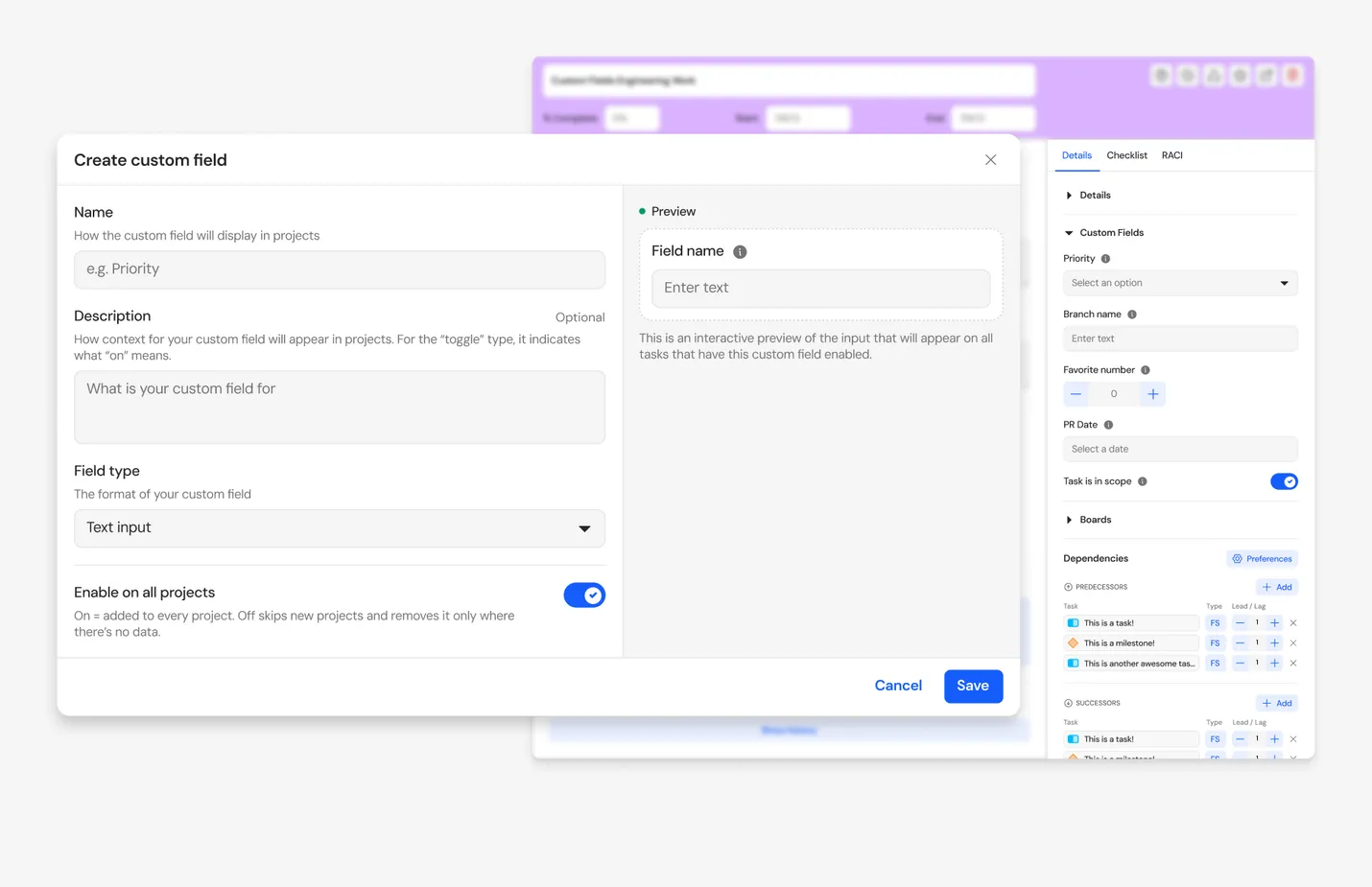The width and height of the screenshot is (1372, 887).
Task: Click the info icon beside Field name
Action: pyautogui.click(x=740, y=252)
